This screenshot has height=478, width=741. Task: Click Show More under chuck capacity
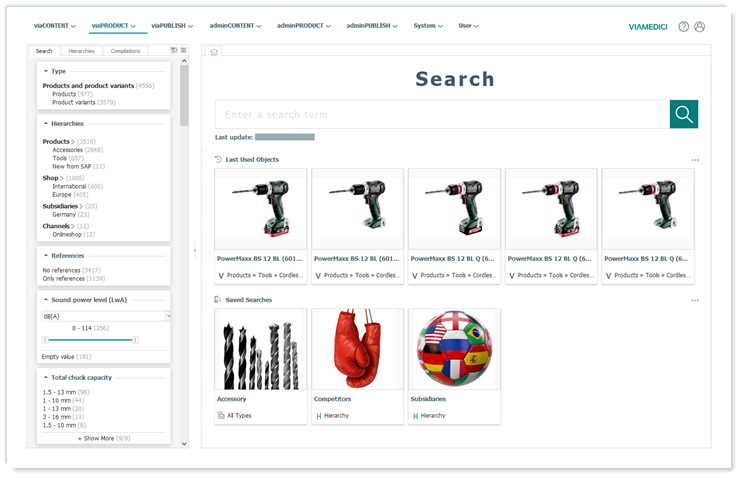pyautogui.click(x=103, y=438)
